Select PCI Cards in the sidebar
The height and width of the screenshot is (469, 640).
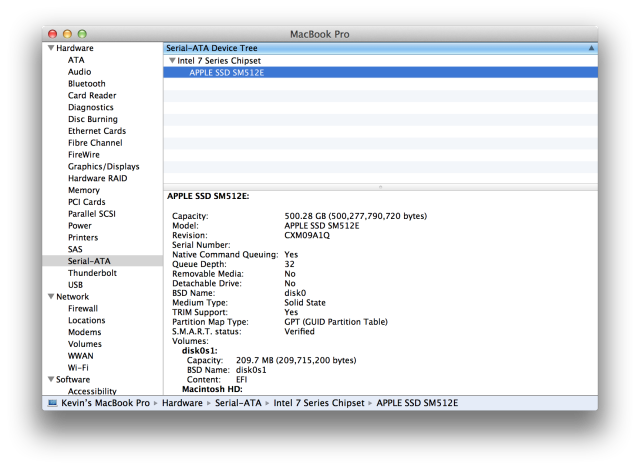87,202
